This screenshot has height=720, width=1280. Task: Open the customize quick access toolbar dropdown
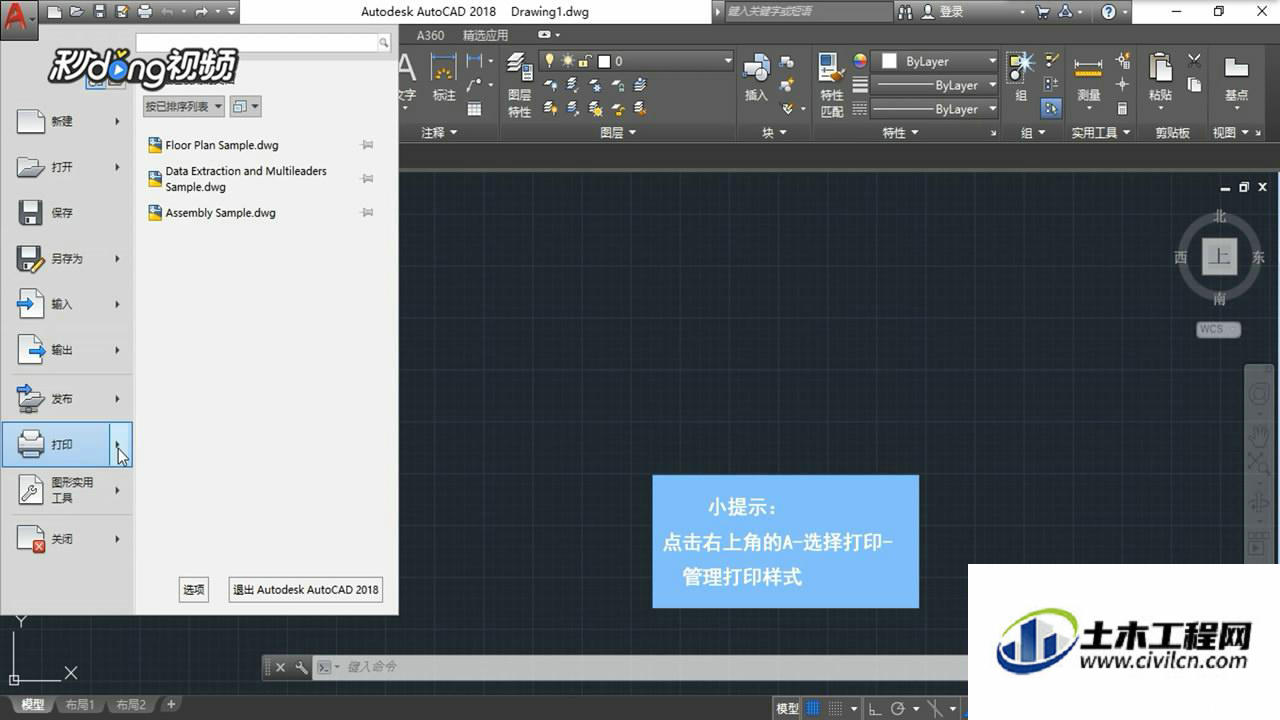[x=232, y=12]
